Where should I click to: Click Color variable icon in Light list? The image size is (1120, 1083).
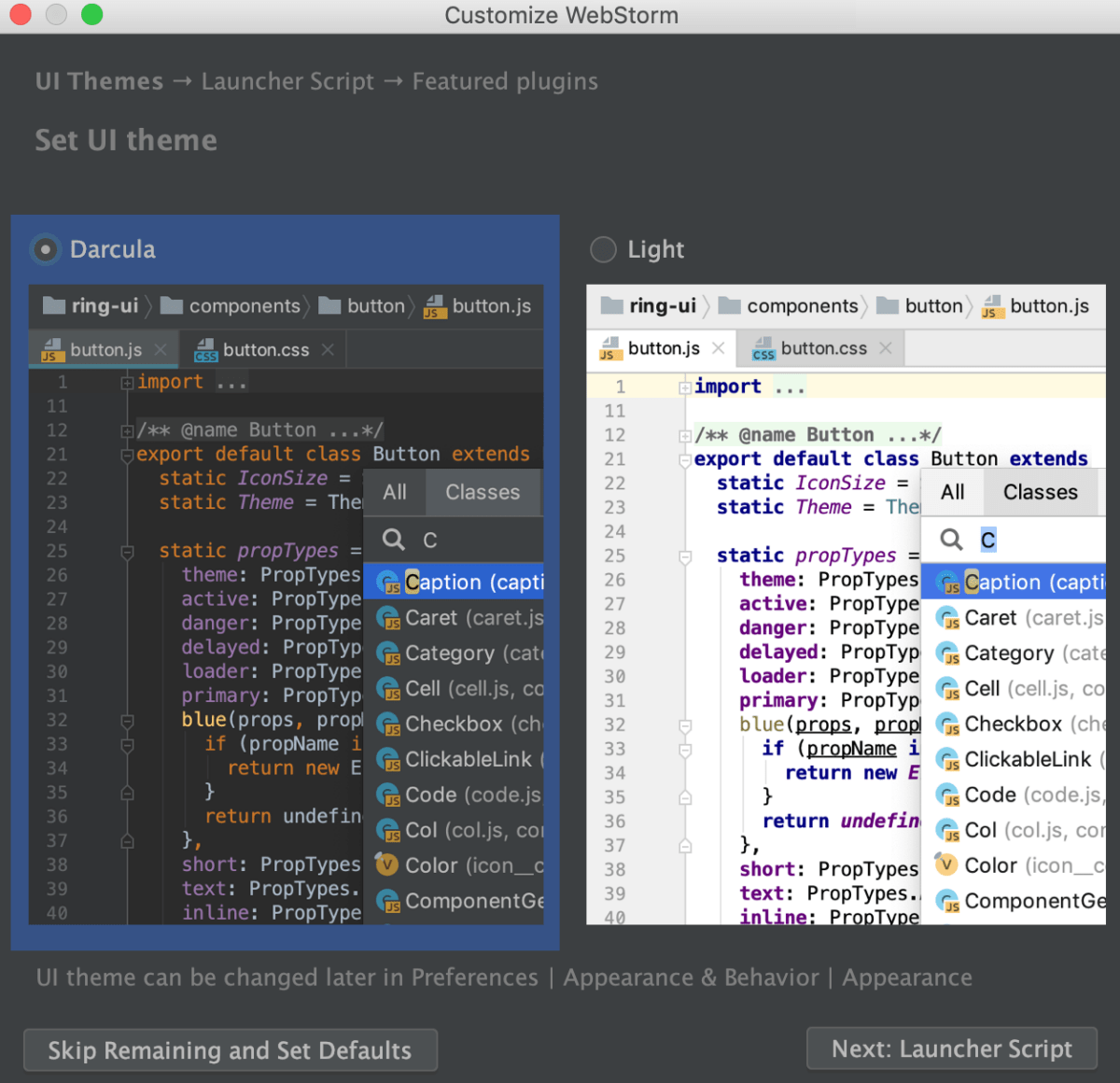coord(946,865)
